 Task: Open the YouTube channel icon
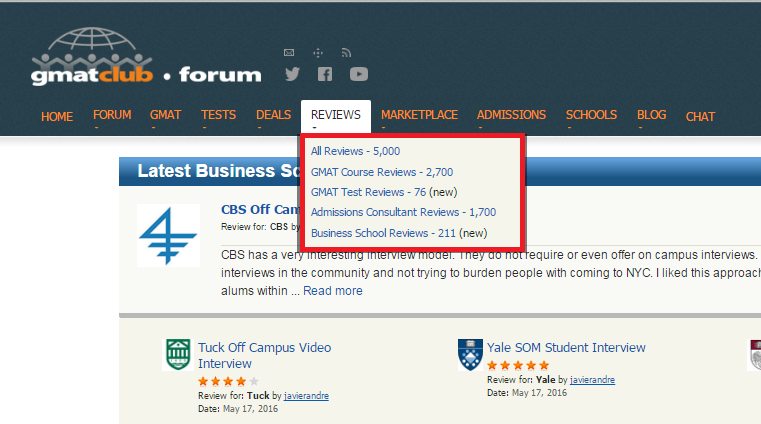[x=359, y=74]
